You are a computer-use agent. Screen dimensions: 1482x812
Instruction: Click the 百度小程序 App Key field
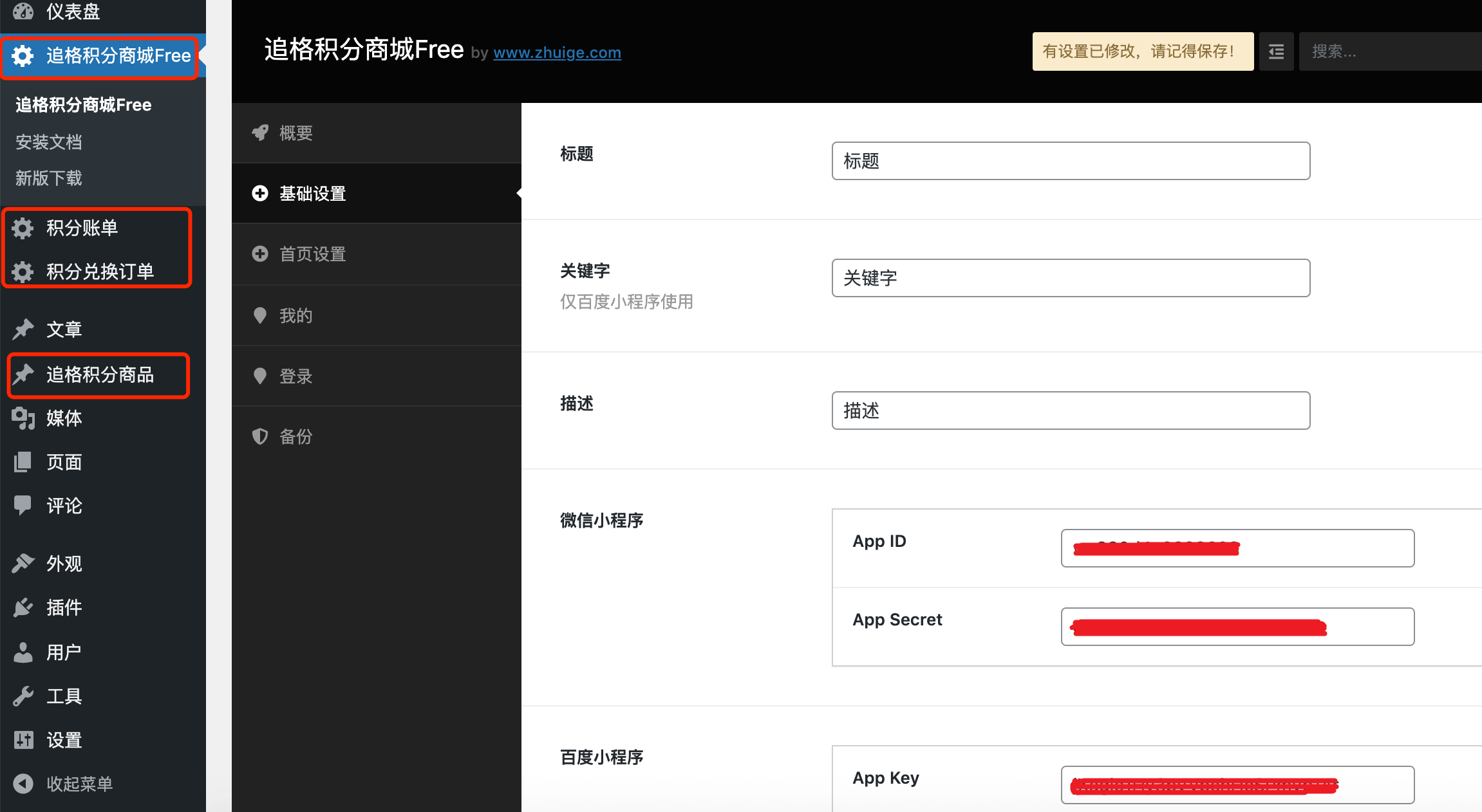(x=1237, y=785)
